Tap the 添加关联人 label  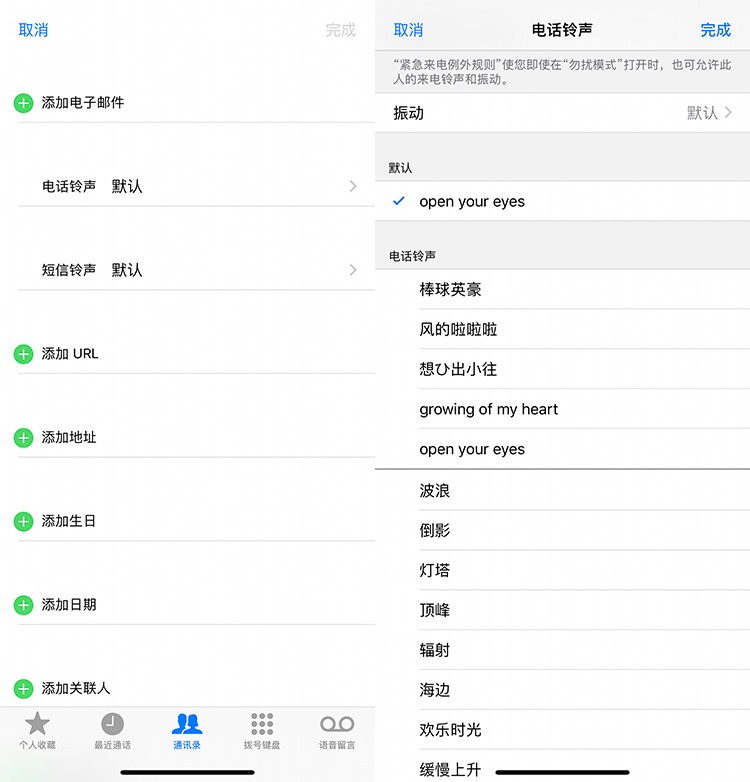(x=76, y=688)
